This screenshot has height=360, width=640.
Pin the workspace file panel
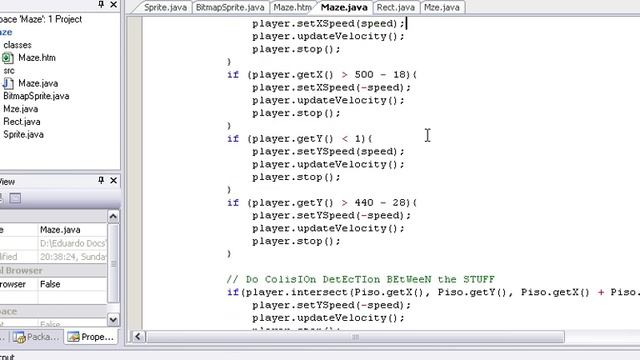click(x=100, y=4)
